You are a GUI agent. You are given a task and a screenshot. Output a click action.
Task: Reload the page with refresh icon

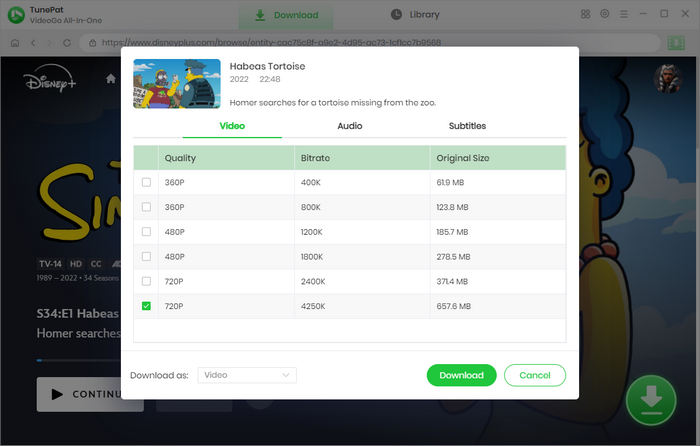(67, 43)
